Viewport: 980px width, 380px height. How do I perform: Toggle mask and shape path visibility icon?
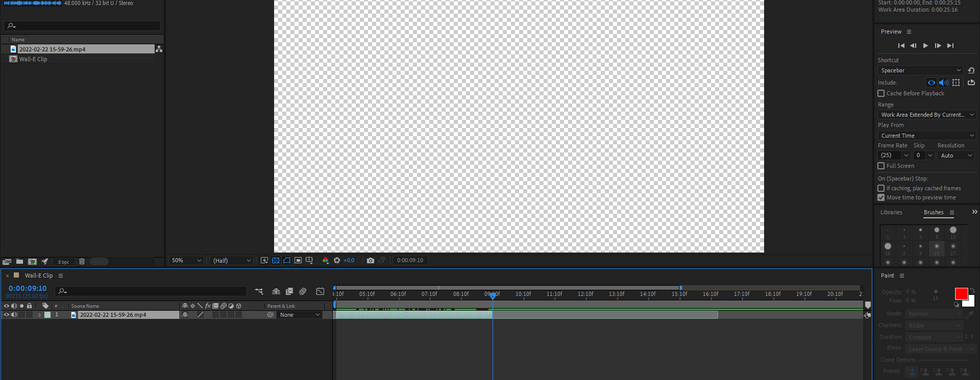coord(287,261)
